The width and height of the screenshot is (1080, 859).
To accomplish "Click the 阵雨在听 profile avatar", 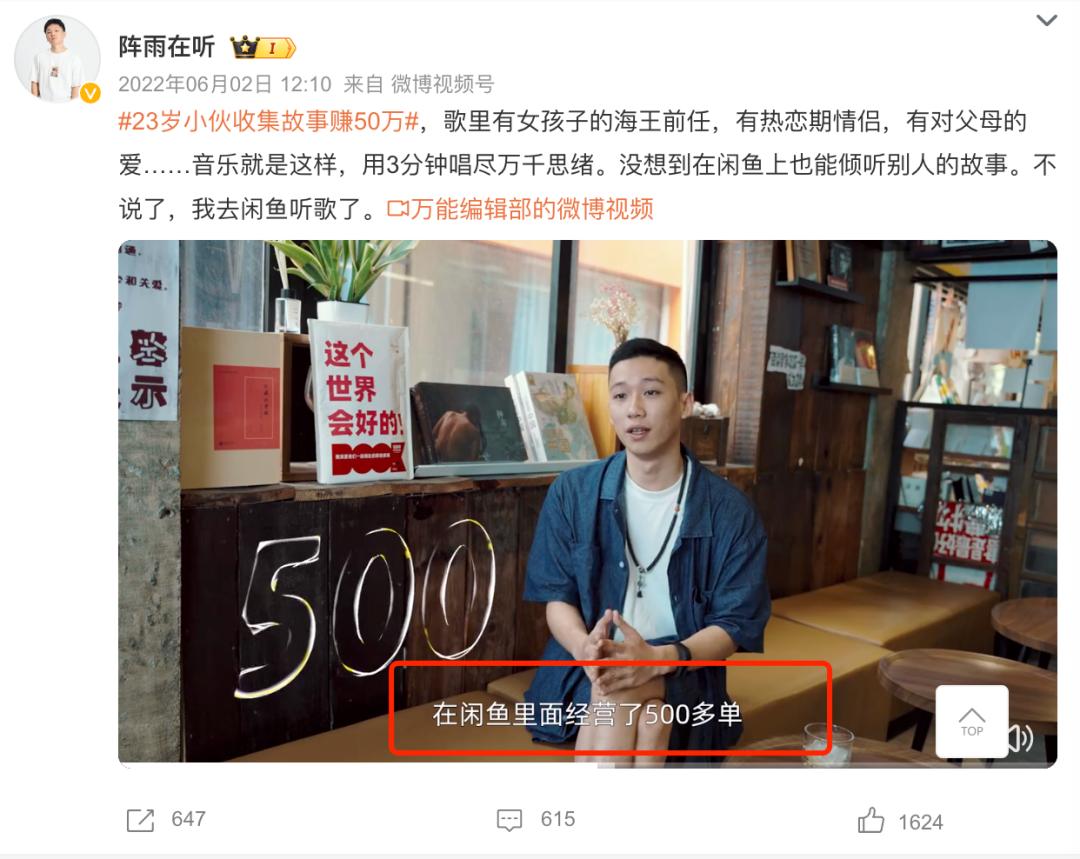I will point(57,59).
